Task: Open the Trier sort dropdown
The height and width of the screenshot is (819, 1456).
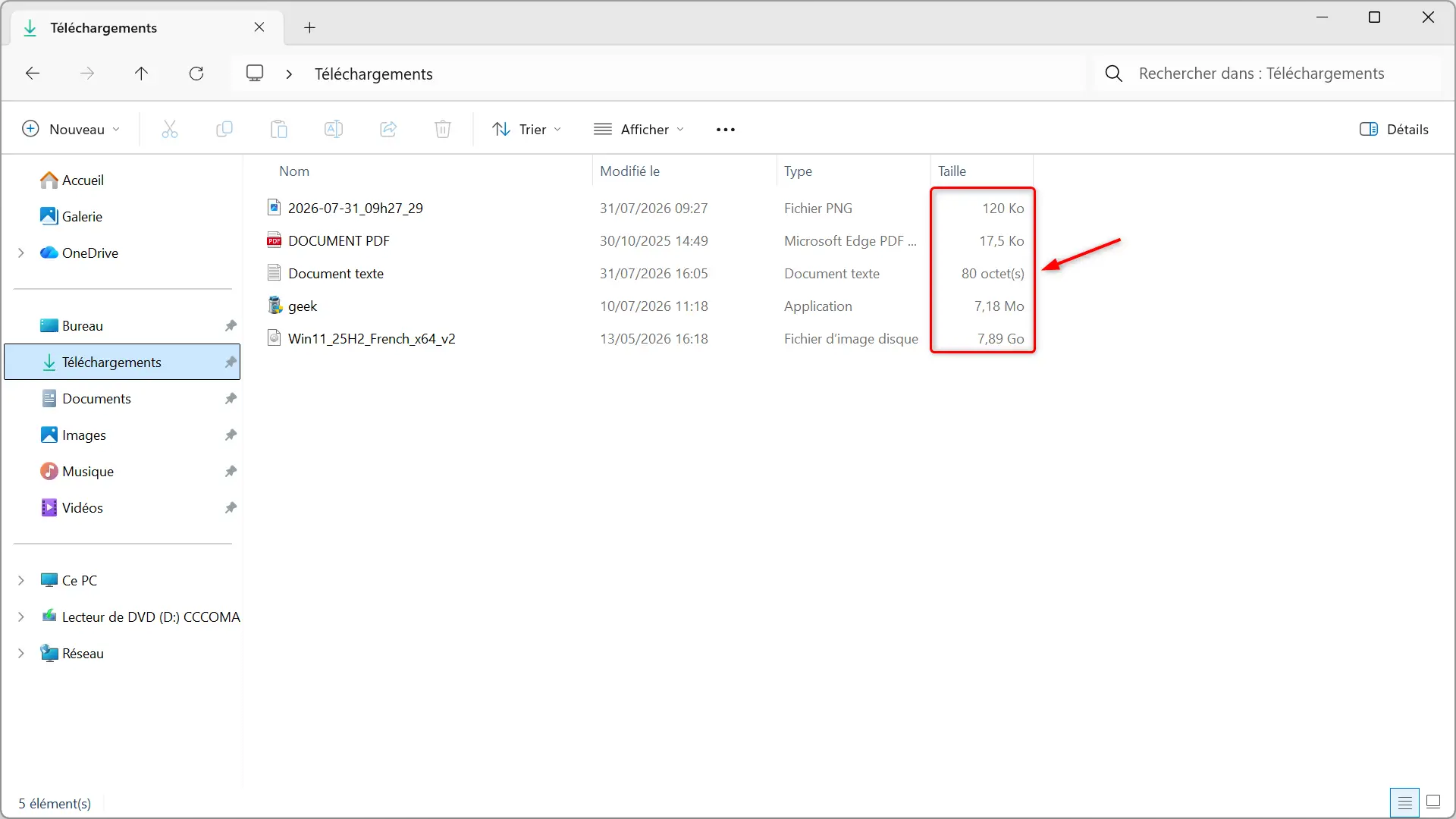Action: 527,130
